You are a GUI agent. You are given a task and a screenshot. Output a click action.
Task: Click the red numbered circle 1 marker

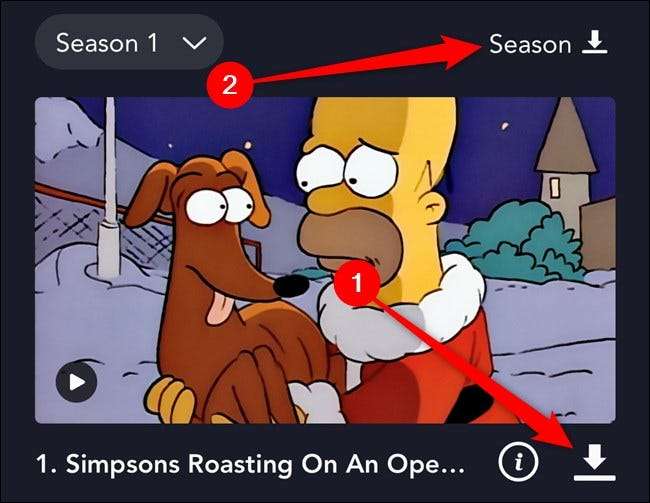pyautogui.click(x=357, y=283)
